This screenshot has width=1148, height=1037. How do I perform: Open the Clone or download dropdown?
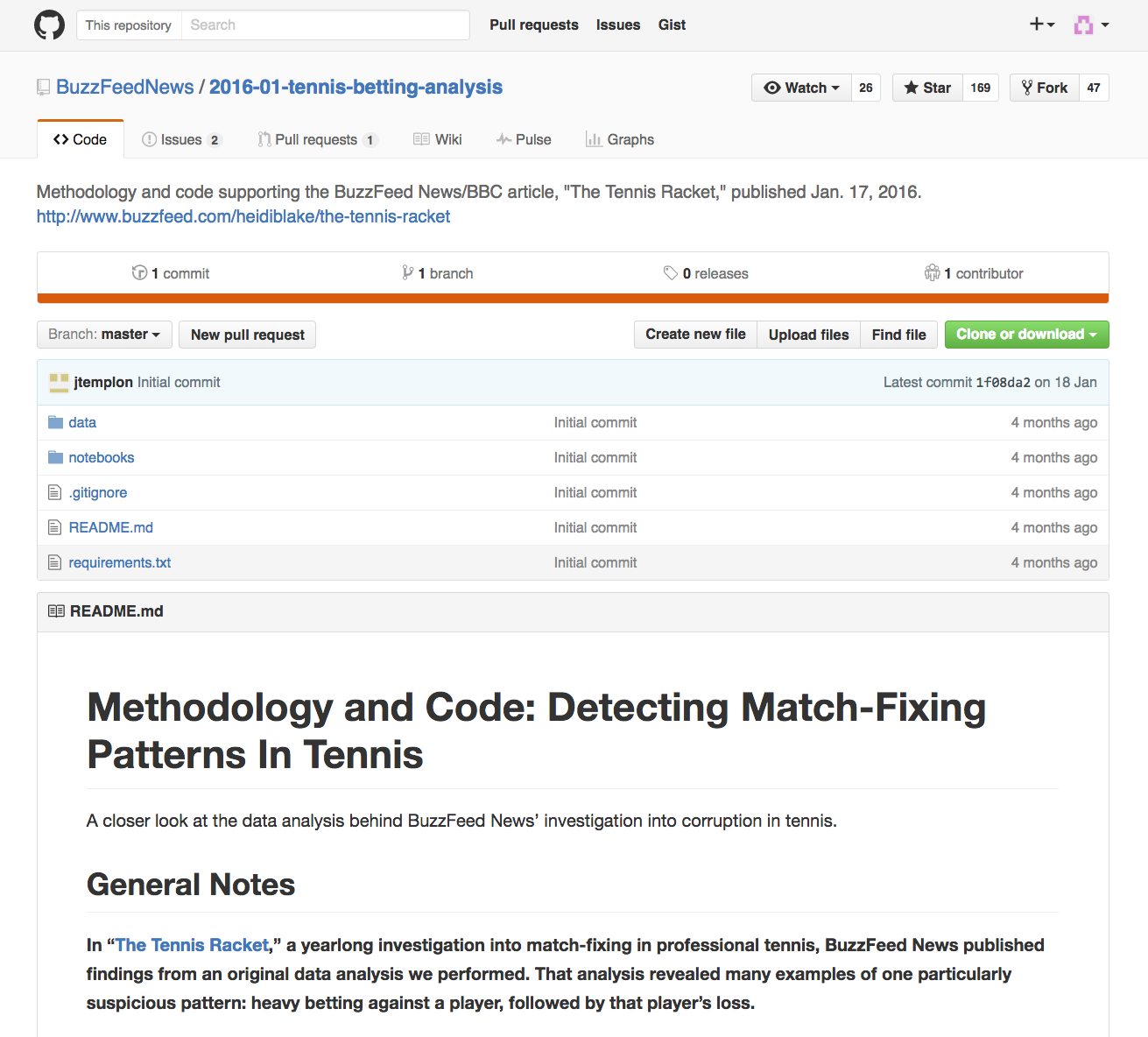tap(1026, 335)
